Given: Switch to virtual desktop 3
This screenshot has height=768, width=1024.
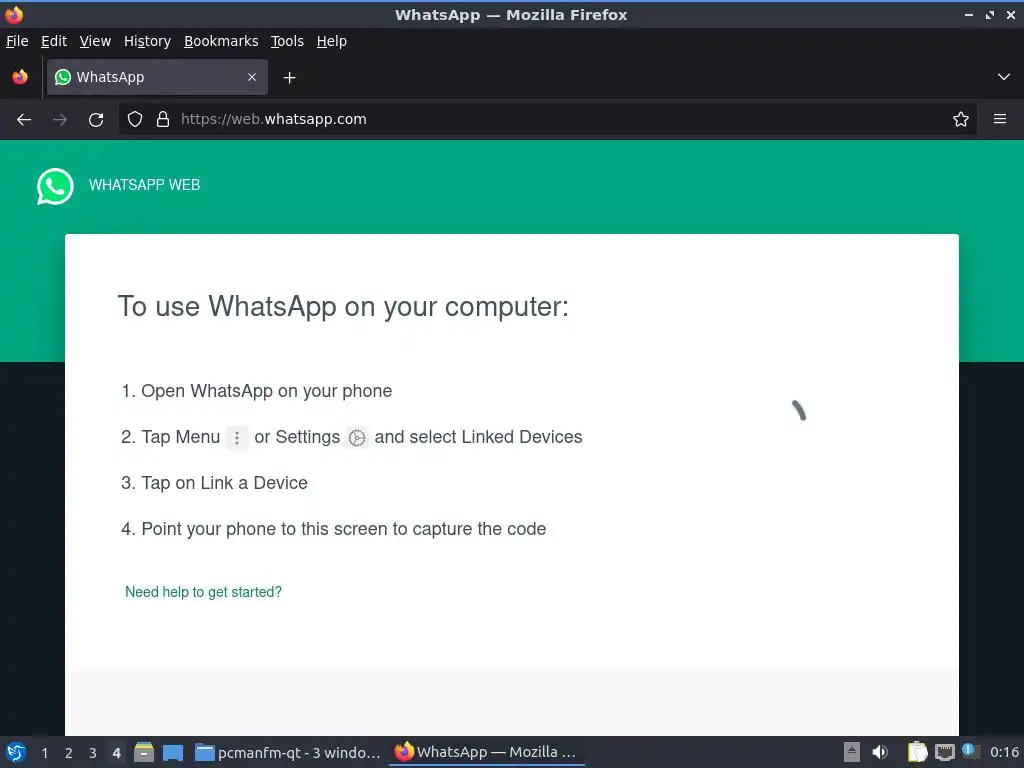Looking at the screenshot, I should tap(93, 753).
